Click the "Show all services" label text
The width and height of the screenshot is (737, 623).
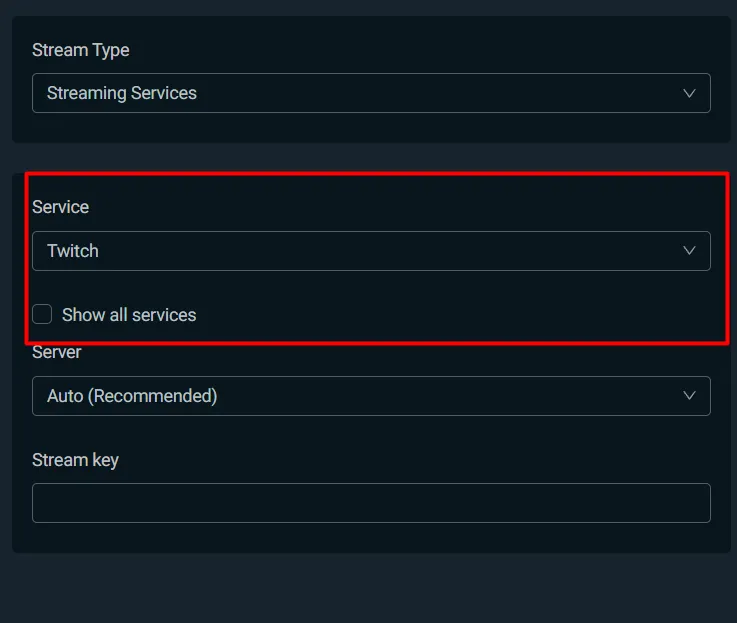coord(129,315)
